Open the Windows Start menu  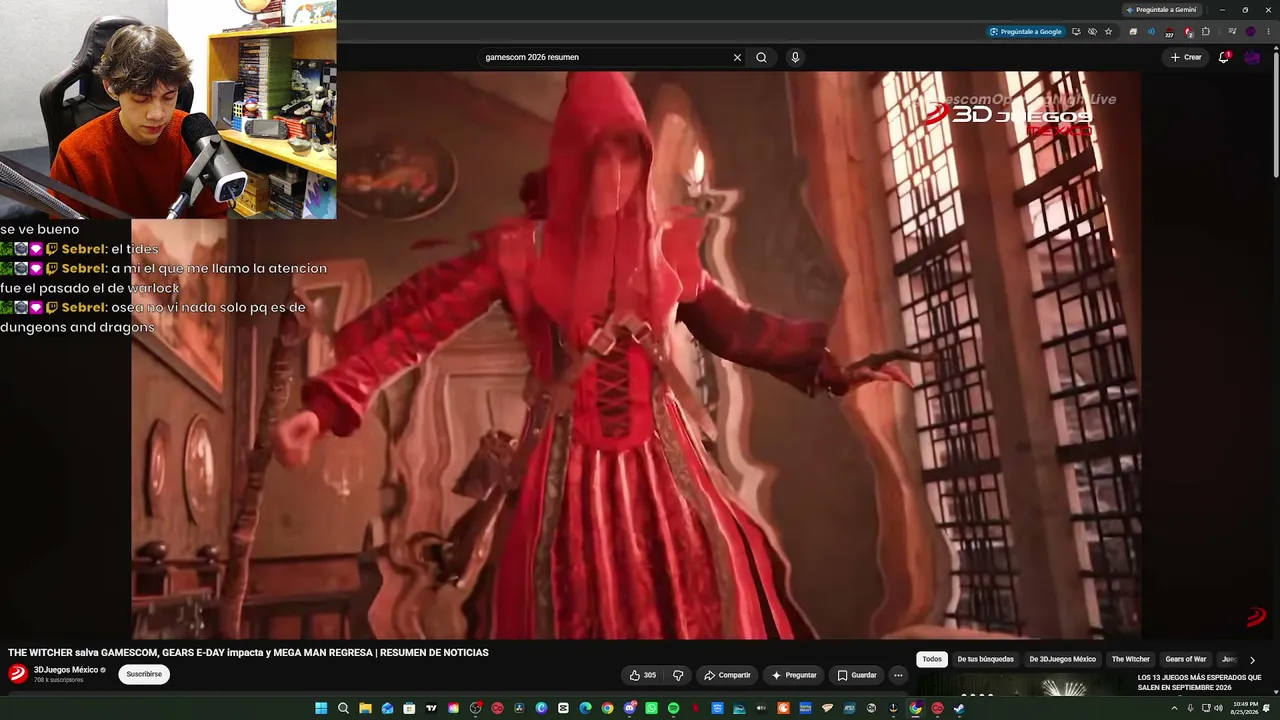pos(321,708)
